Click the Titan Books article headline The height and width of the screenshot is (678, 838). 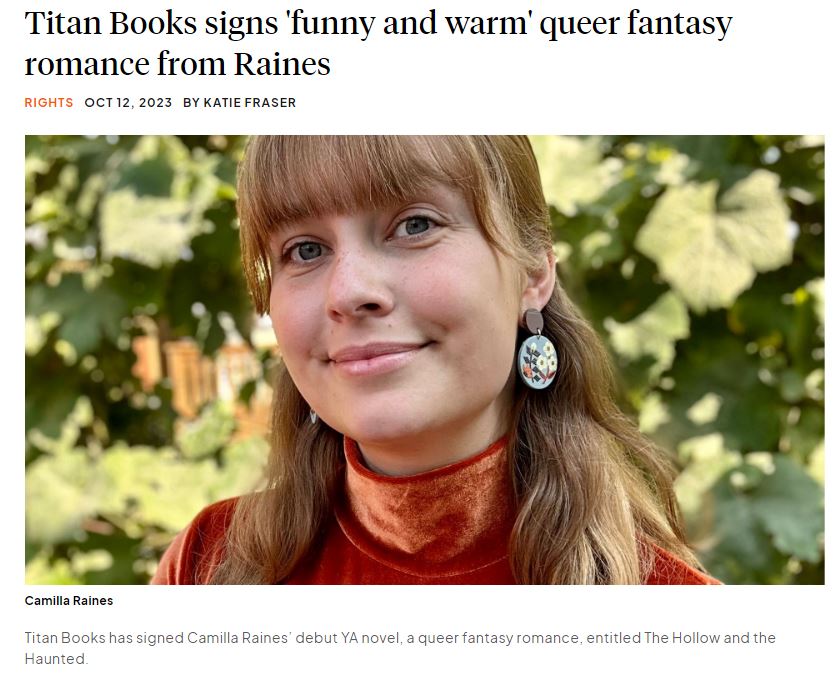click(x=378, y=43)
